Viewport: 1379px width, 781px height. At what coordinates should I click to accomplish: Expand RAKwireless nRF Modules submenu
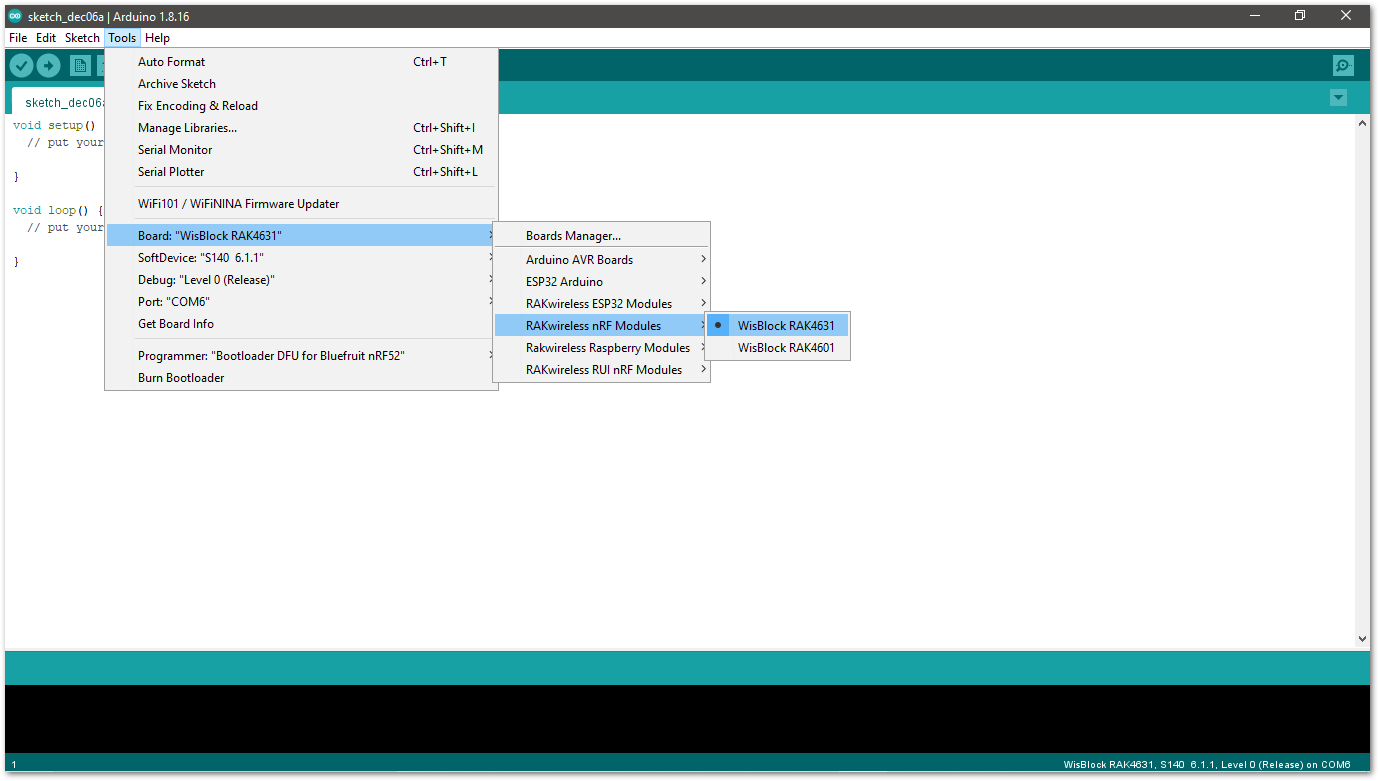601,326
